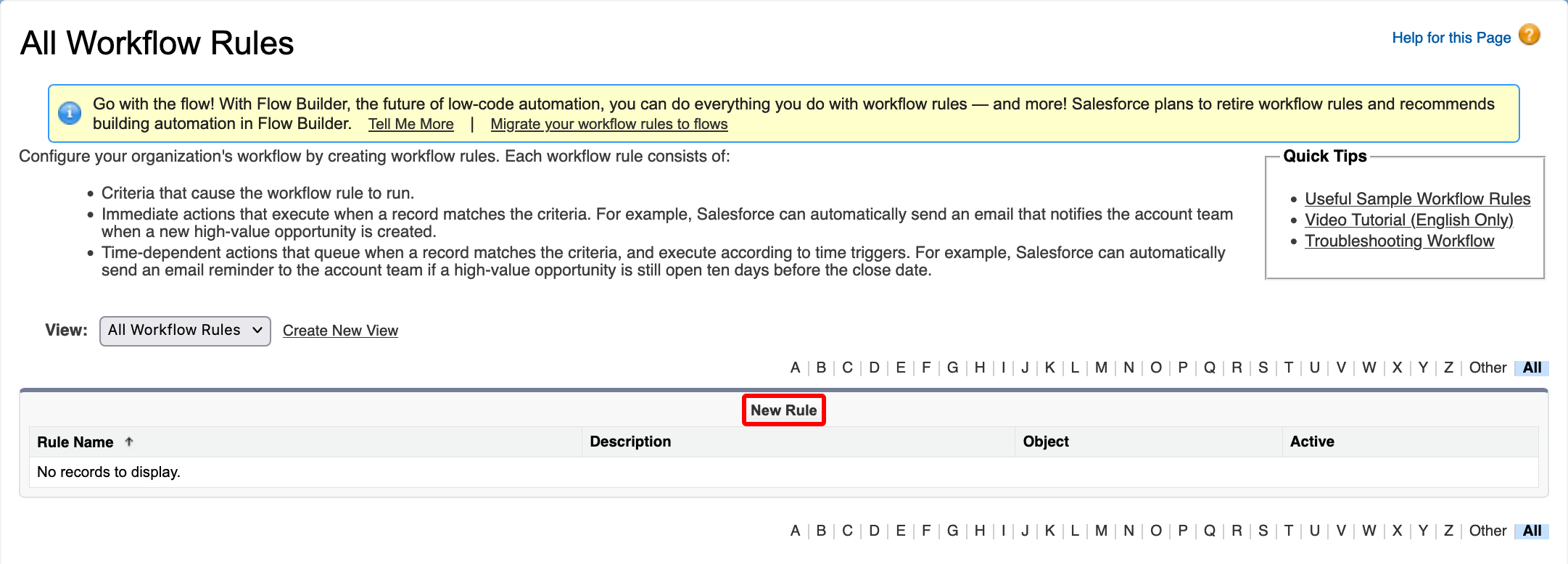This screenshot has height=564, width=1568.
Task: Click the New Rule button
Action: (x=783, y=410)
